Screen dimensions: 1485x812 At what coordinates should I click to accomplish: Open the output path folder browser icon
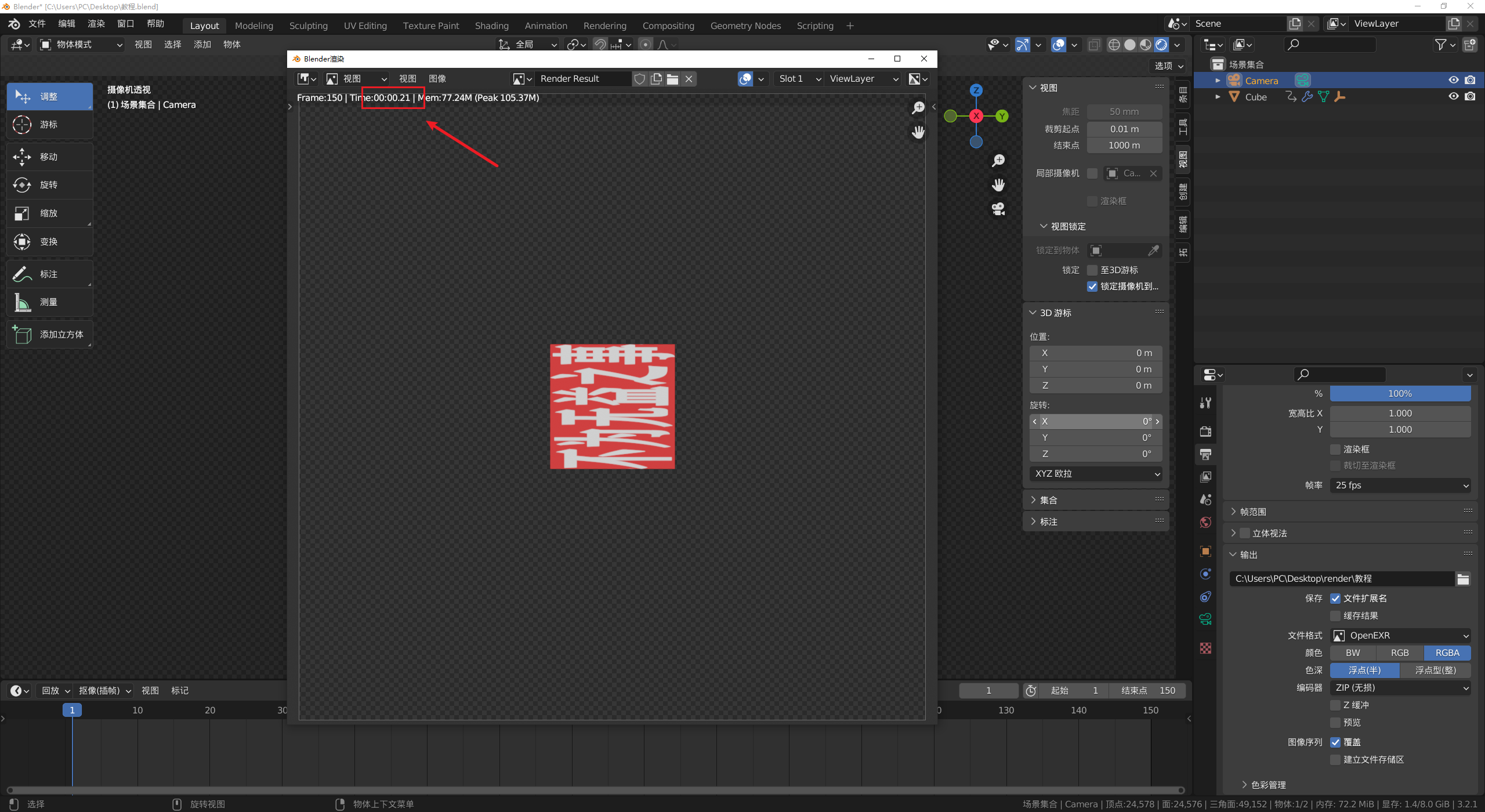(x=1463, y=579)
